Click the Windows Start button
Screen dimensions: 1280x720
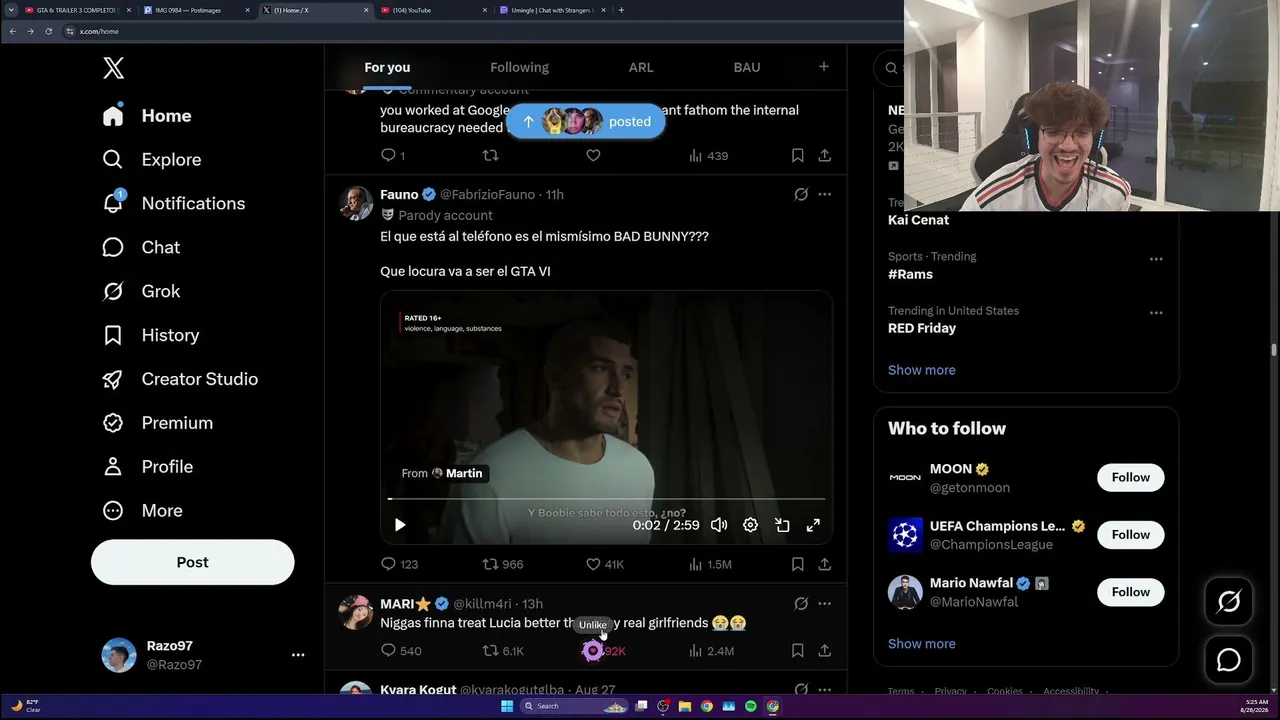click(507, 706)
